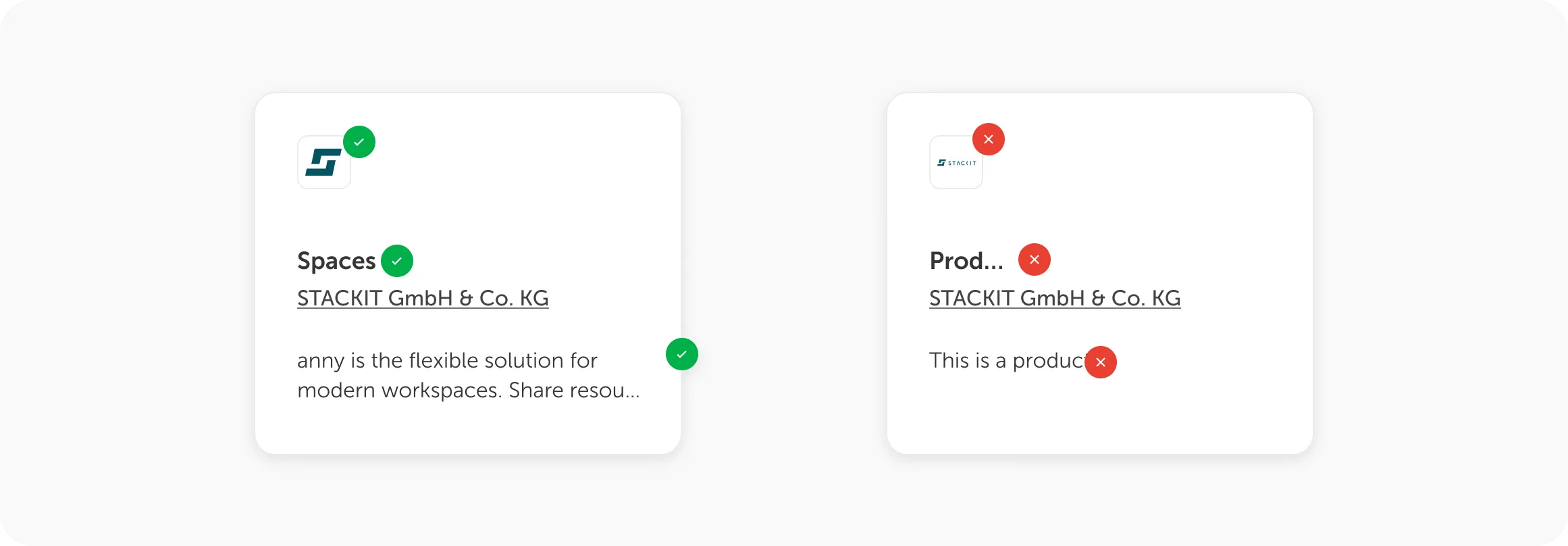1568x546 pixels.
Task: Click the red X beside the wordmark logo
Action: [x=989, y=139]
